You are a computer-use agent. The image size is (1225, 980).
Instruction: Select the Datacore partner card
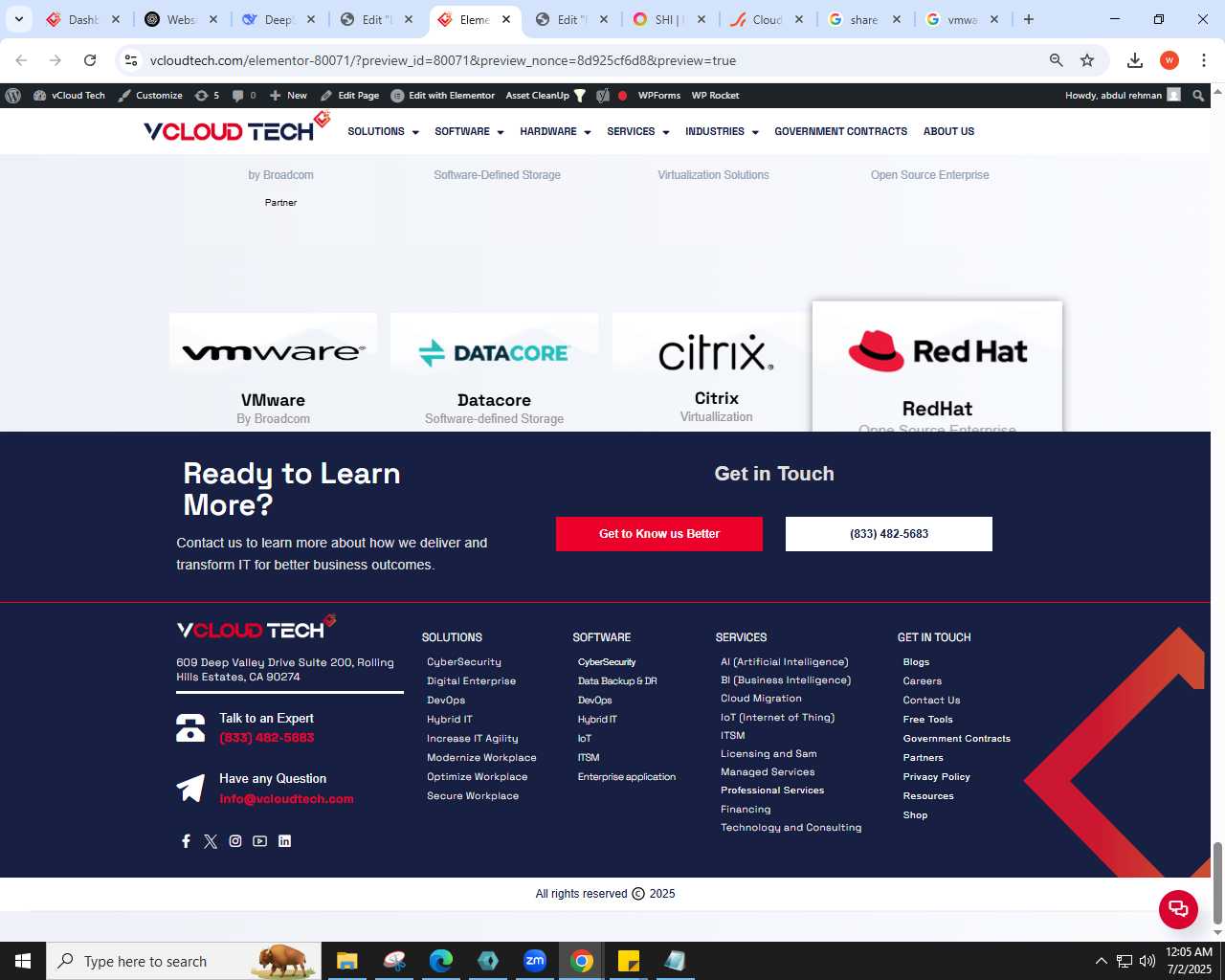494,372
